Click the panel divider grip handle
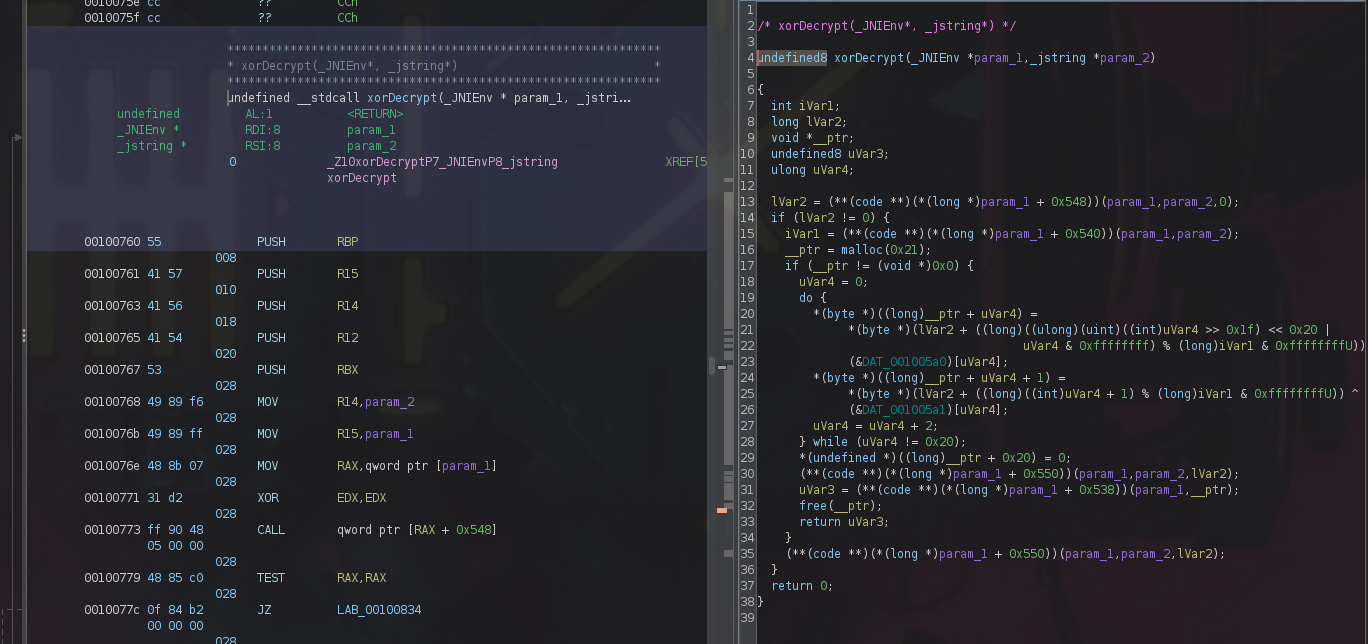This screenshot has height=644, width=1368. tap(23, 336)
